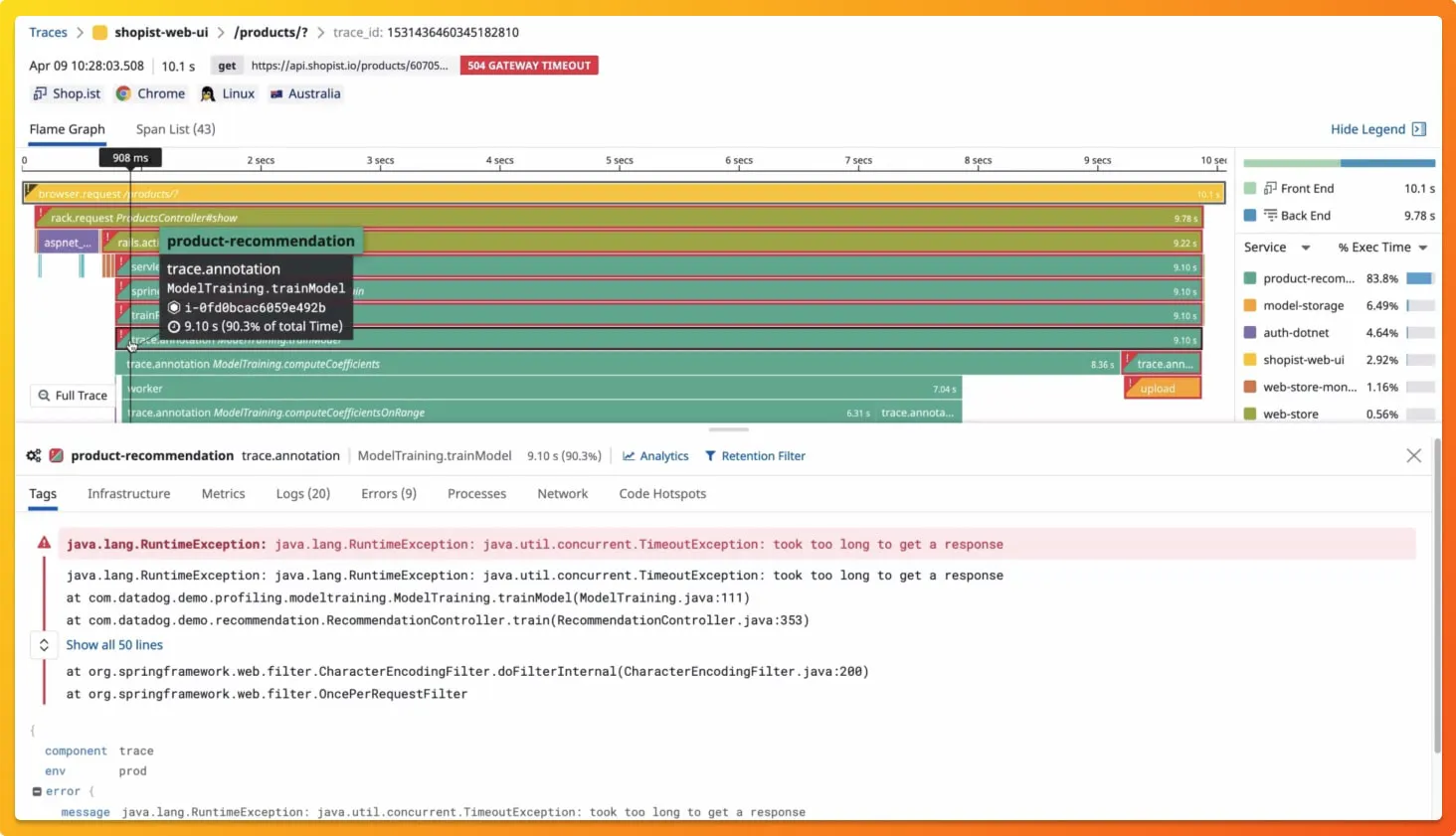Viewport: 1456px width, 836px height.
Task: Select the worker span bar
Action: 542,389
